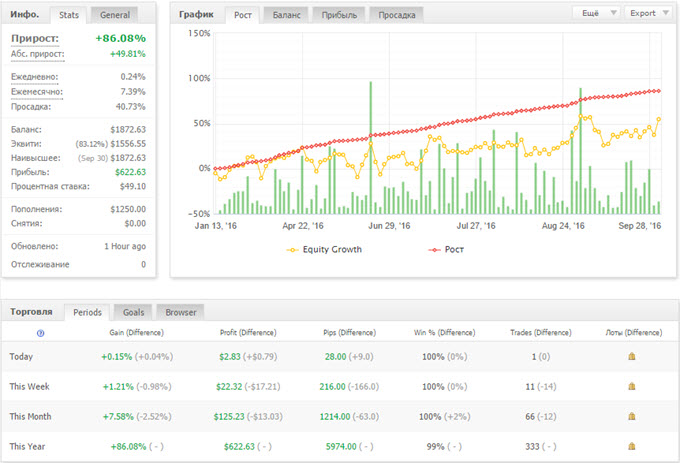Select the This Month row label
680x463 pixels.
30,416
